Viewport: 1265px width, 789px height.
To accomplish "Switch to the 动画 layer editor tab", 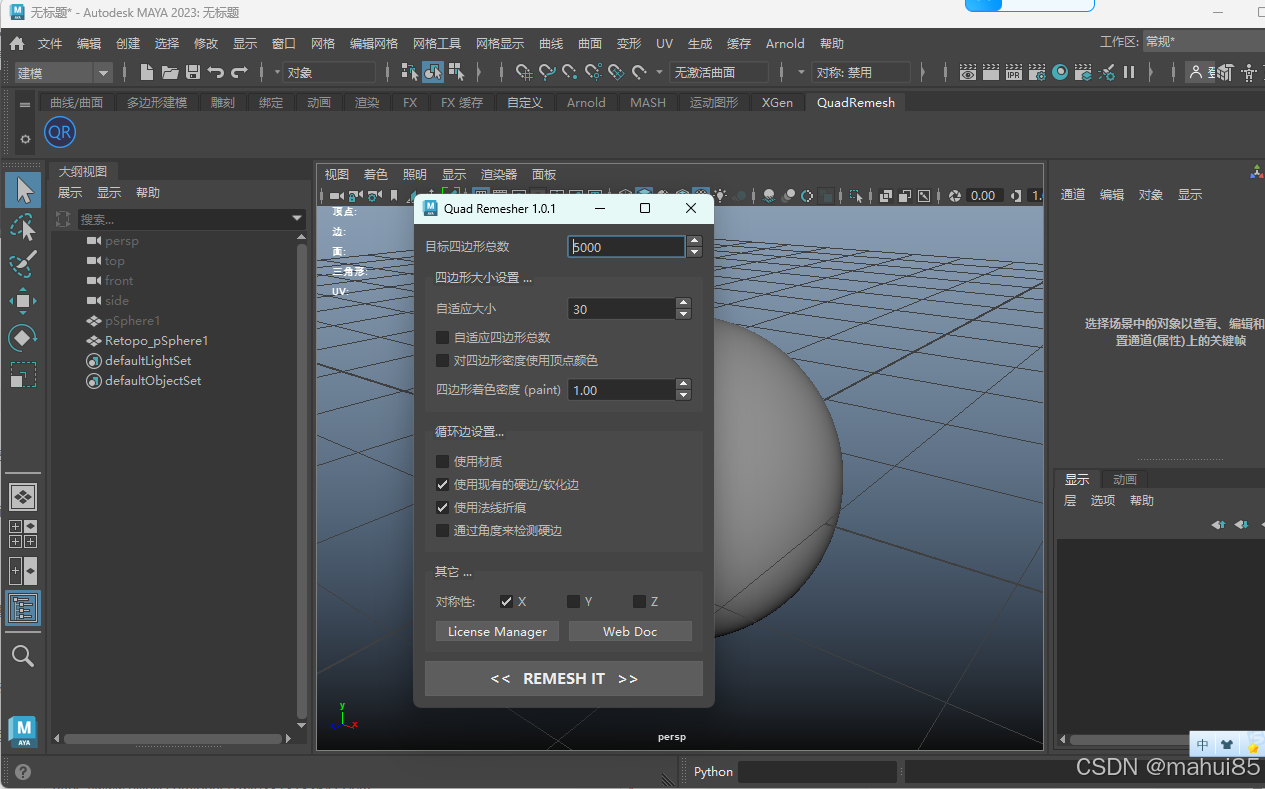I will [x=1125, y=479].
